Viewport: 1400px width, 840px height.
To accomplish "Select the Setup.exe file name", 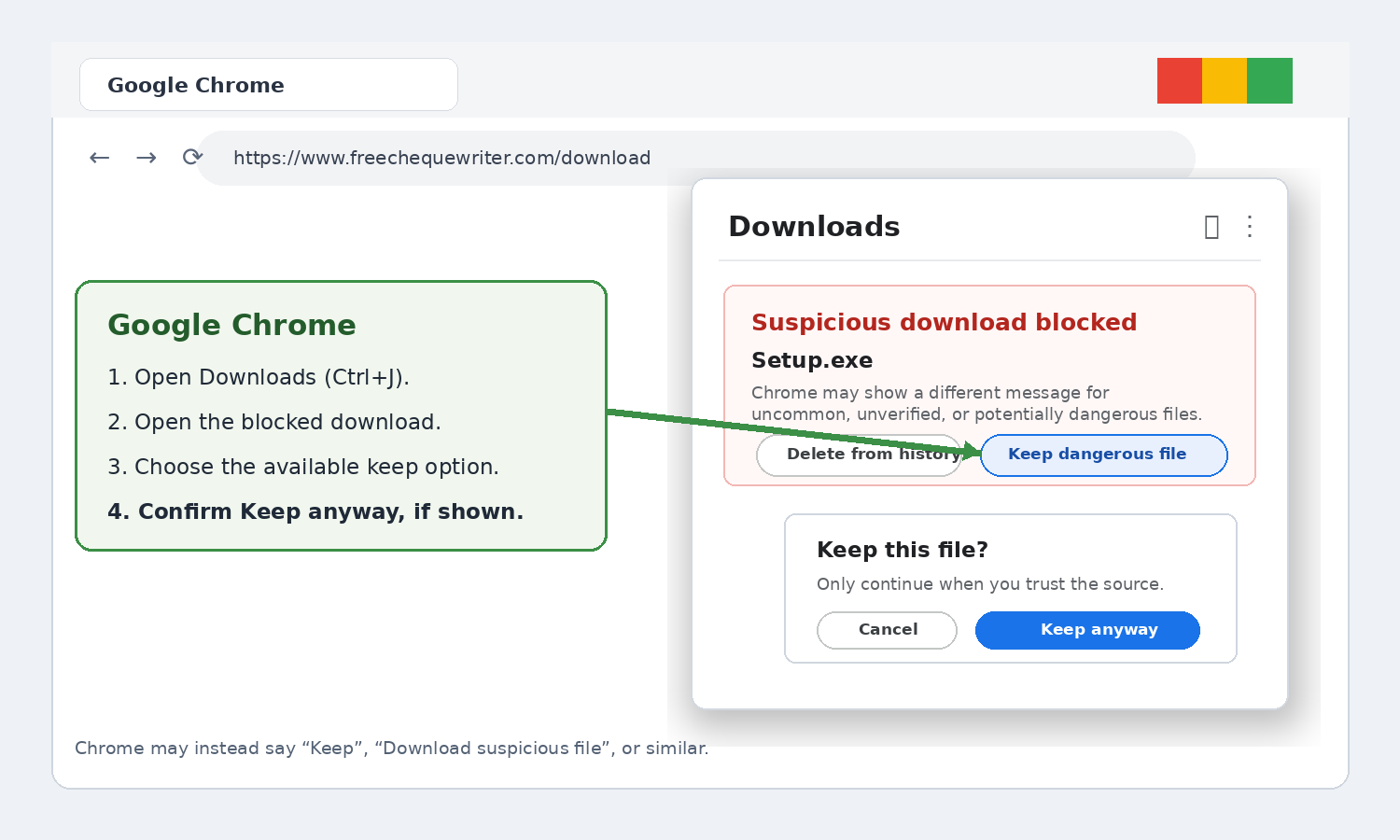I will 812,360.
